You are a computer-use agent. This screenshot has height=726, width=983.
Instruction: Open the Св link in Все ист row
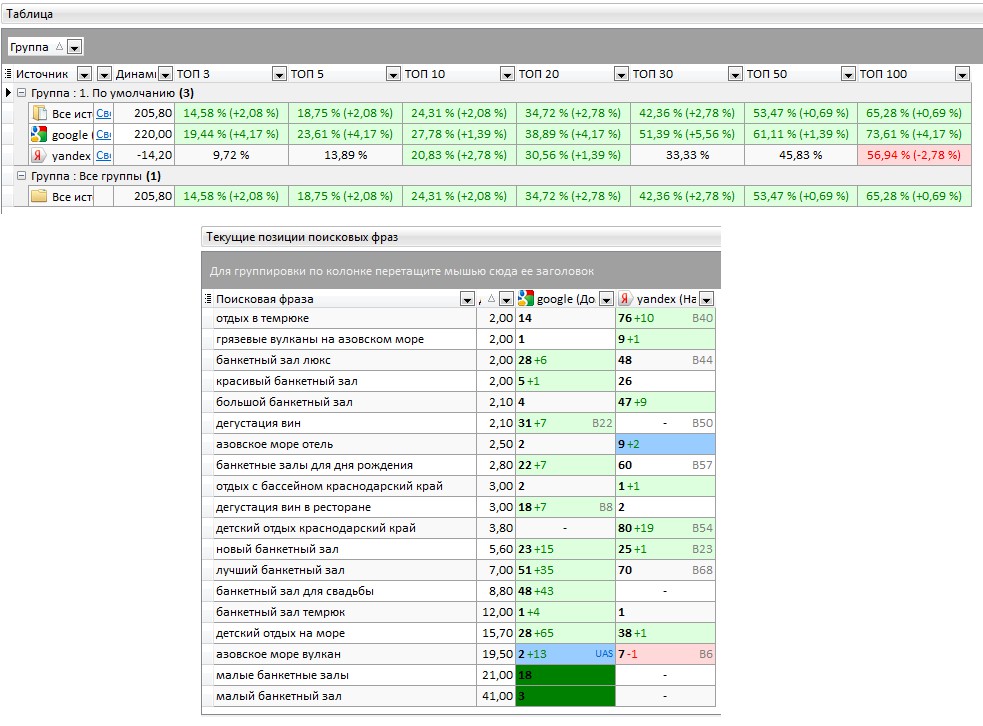tap(103, 114)
